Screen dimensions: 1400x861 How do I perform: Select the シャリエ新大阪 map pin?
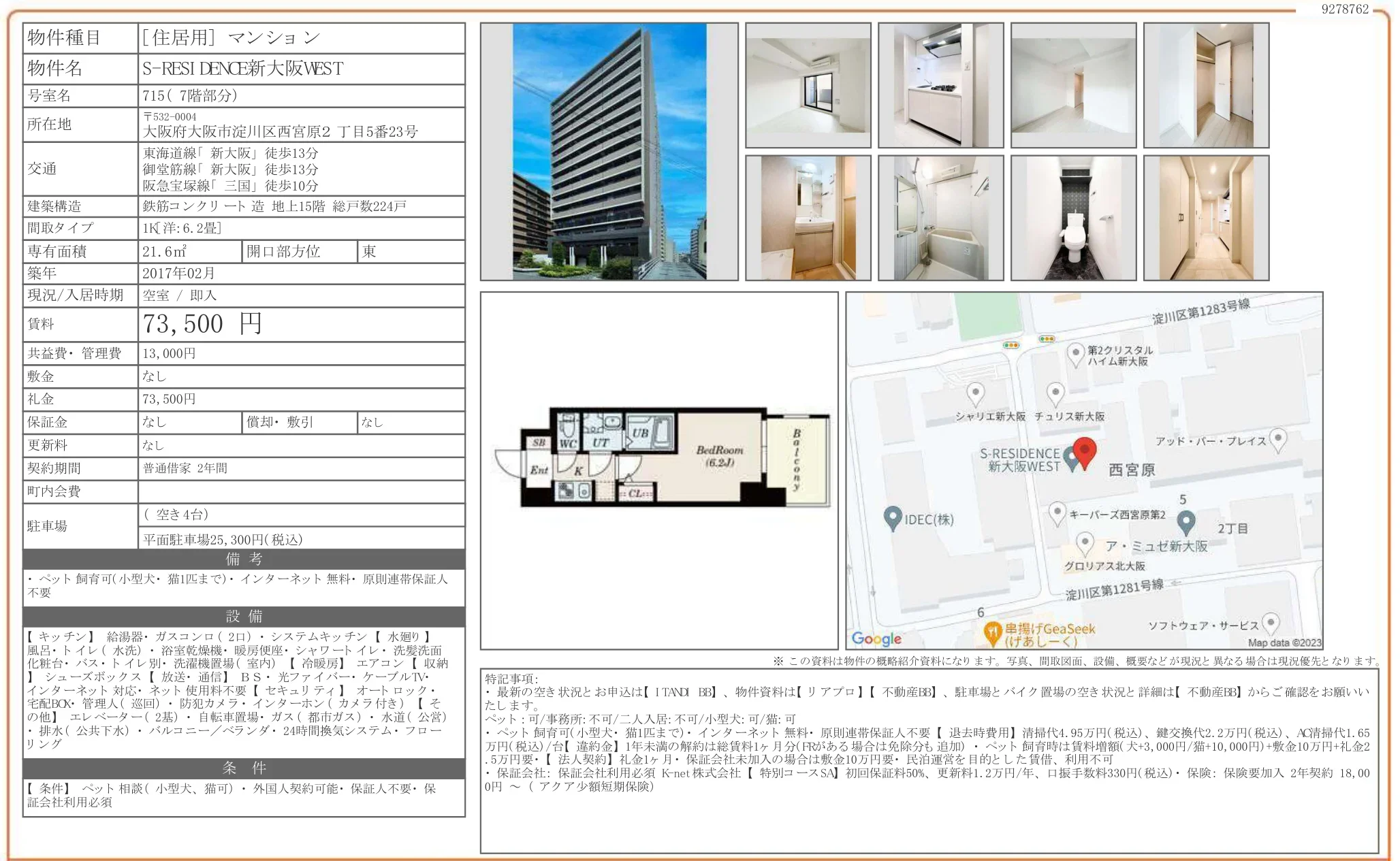click(x=976, y=391)
